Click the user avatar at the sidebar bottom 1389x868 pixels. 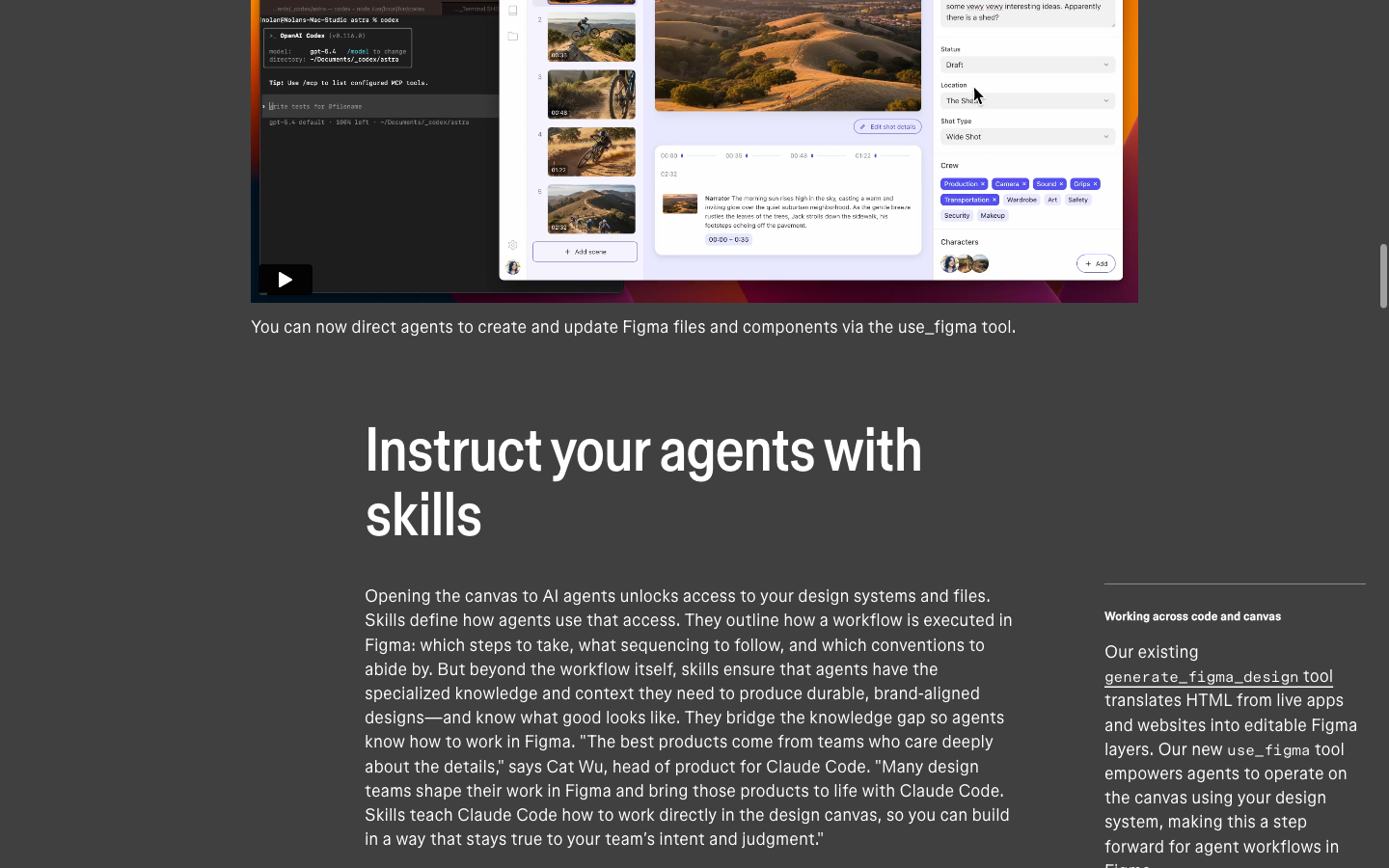[x=513, y=268]
